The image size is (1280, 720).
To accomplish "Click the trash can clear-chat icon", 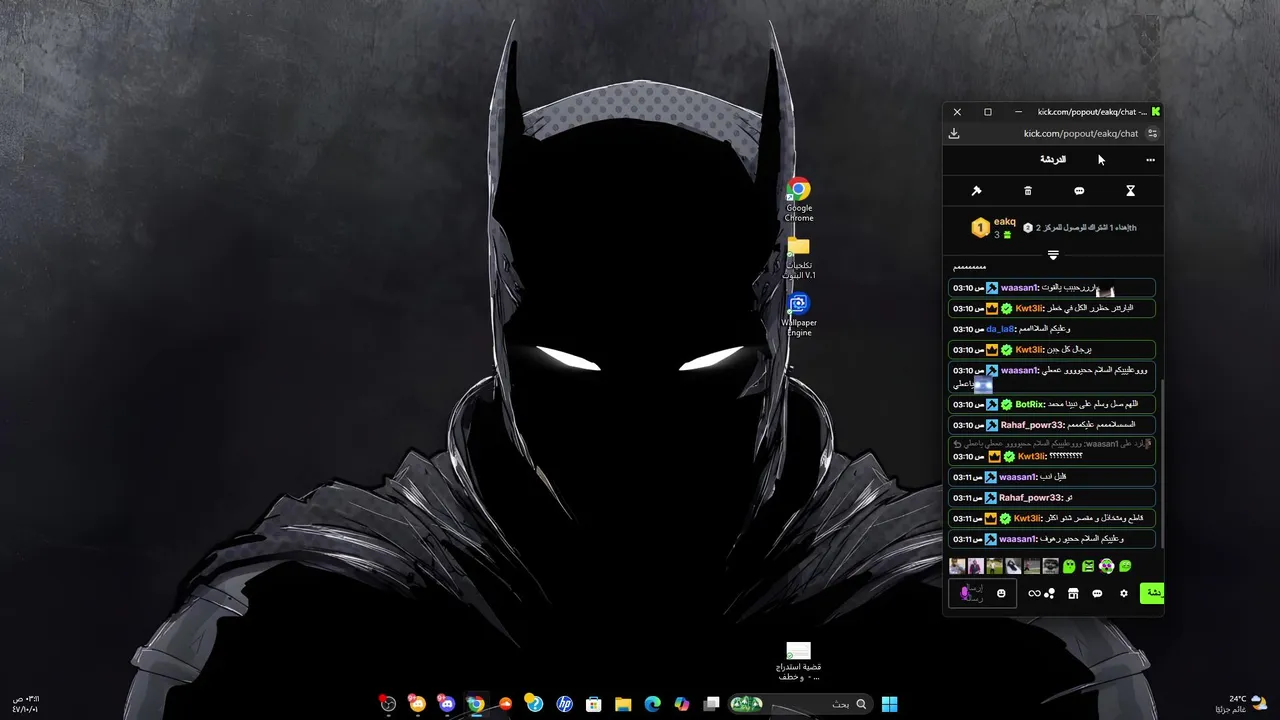I will click(x=1028, y=191).
